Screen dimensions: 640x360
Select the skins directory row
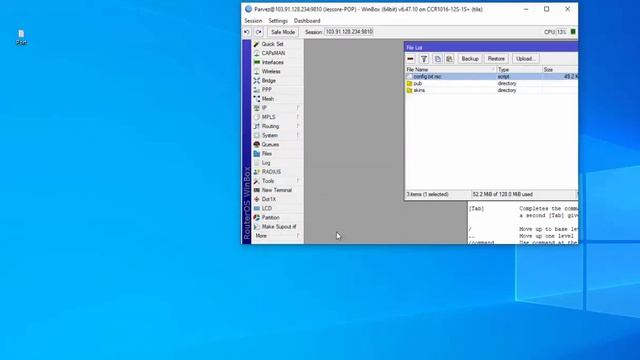pos(491,90)
